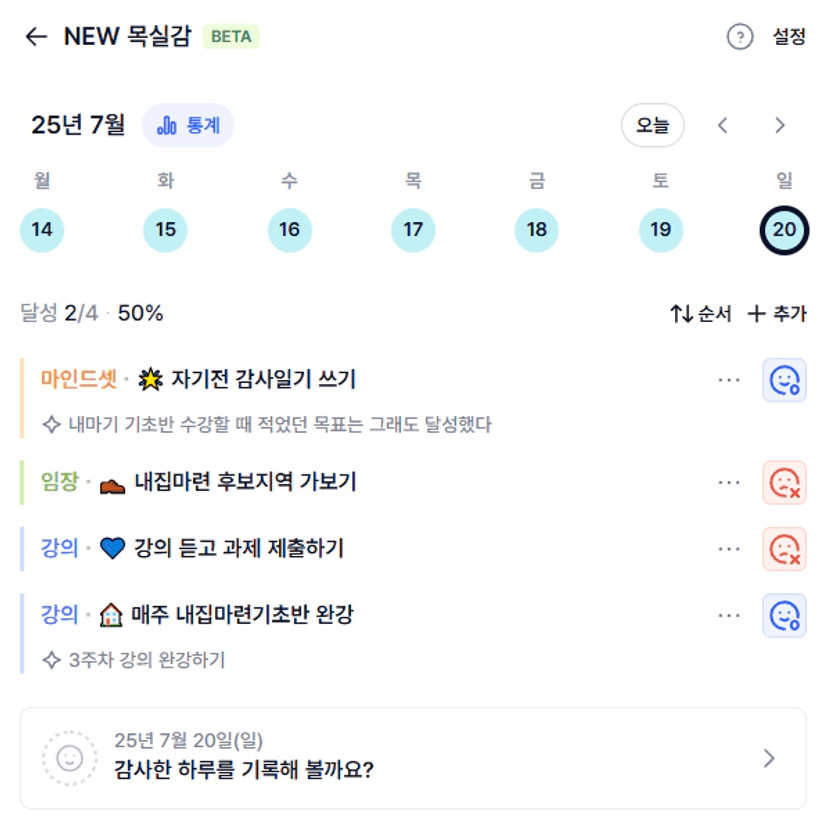Go to previous week with left chevron
The image size is (827, 833).
722,125
